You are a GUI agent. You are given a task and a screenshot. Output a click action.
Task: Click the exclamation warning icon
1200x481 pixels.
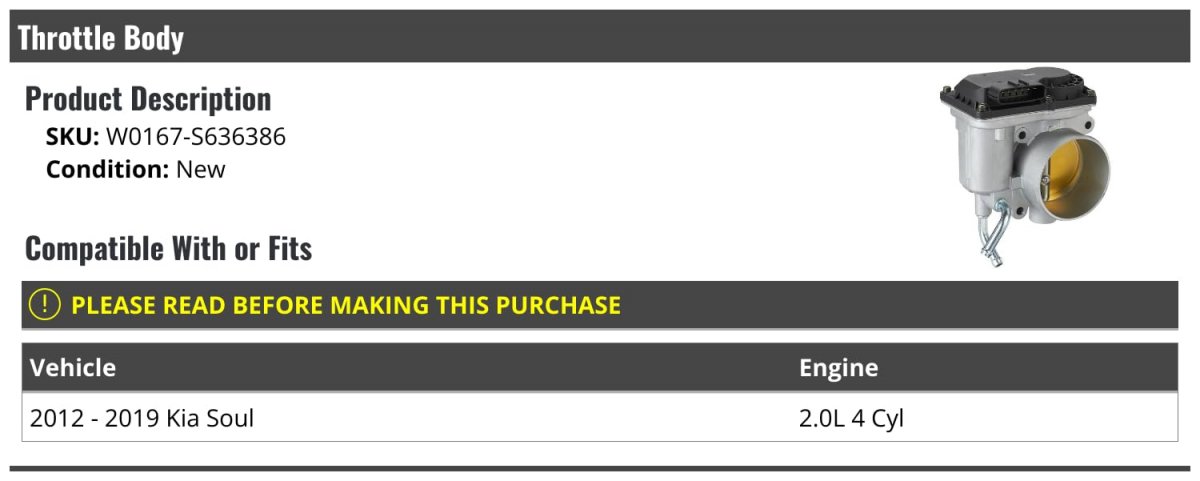(44, 305)
